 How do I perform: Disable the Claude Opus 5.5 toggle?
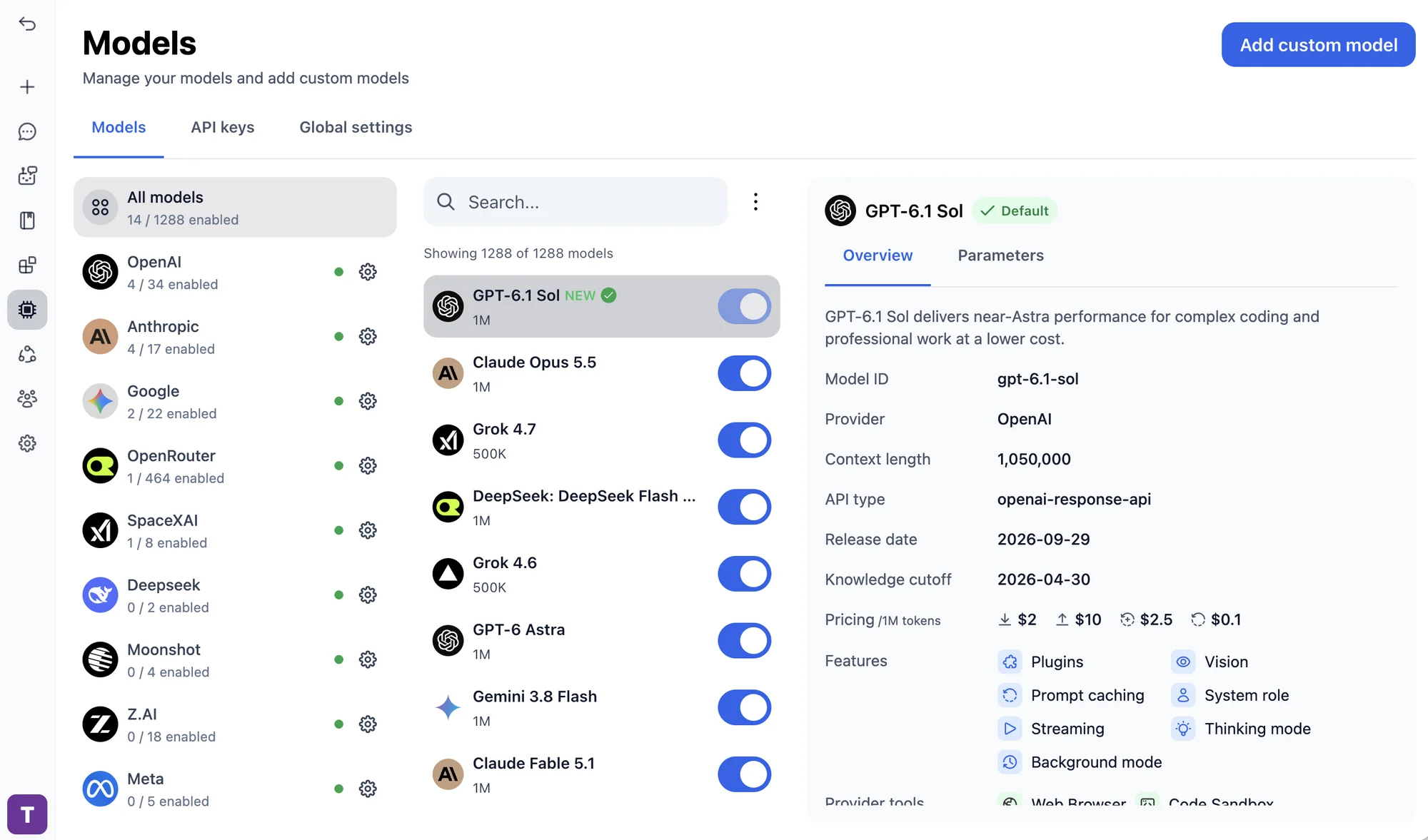tap(744, 373)
